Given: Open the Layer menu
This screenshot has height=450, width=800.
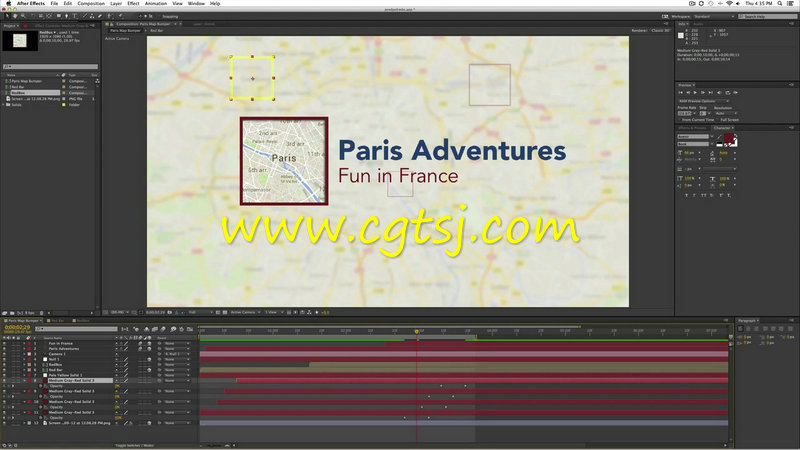Looking at the screenshot, I should (116, 3).
